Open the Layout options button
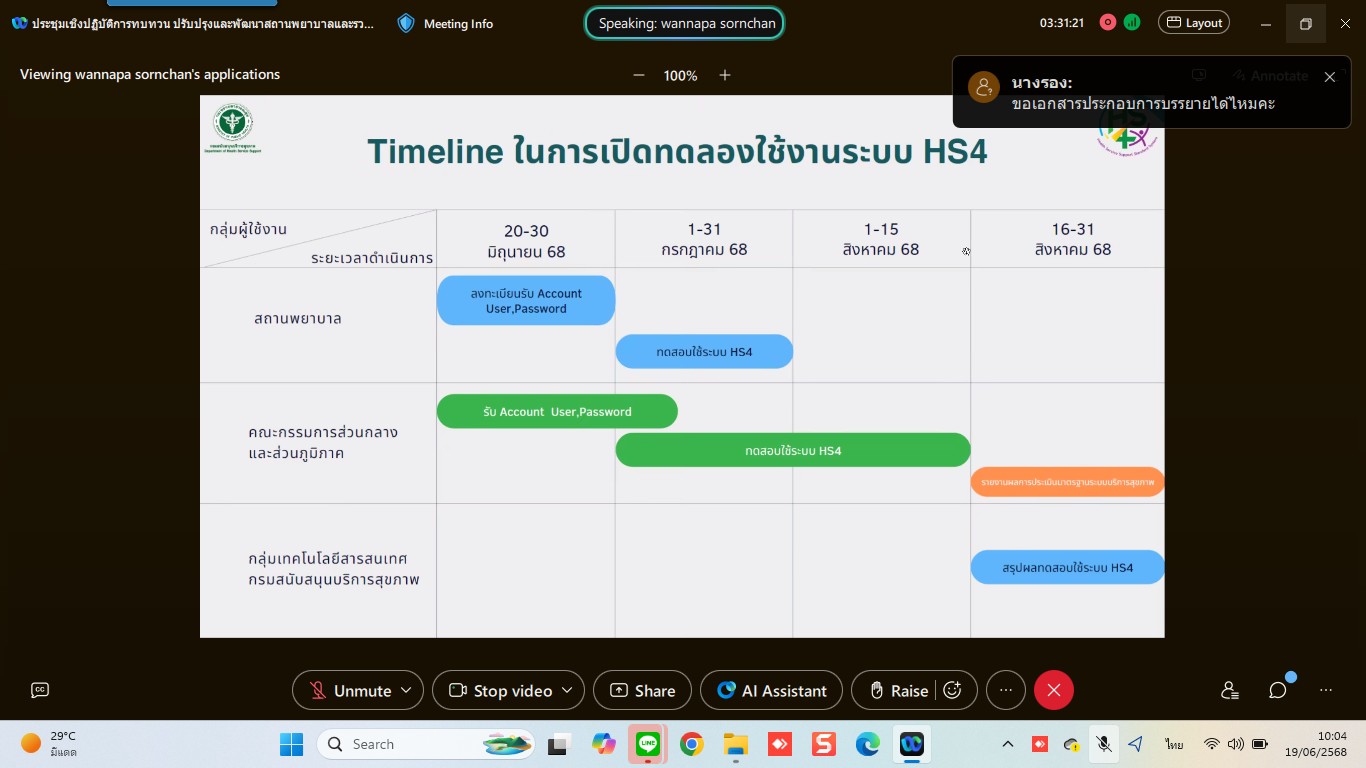The height and width of the screenshot is (768, 1366). tap(1194, 22)
